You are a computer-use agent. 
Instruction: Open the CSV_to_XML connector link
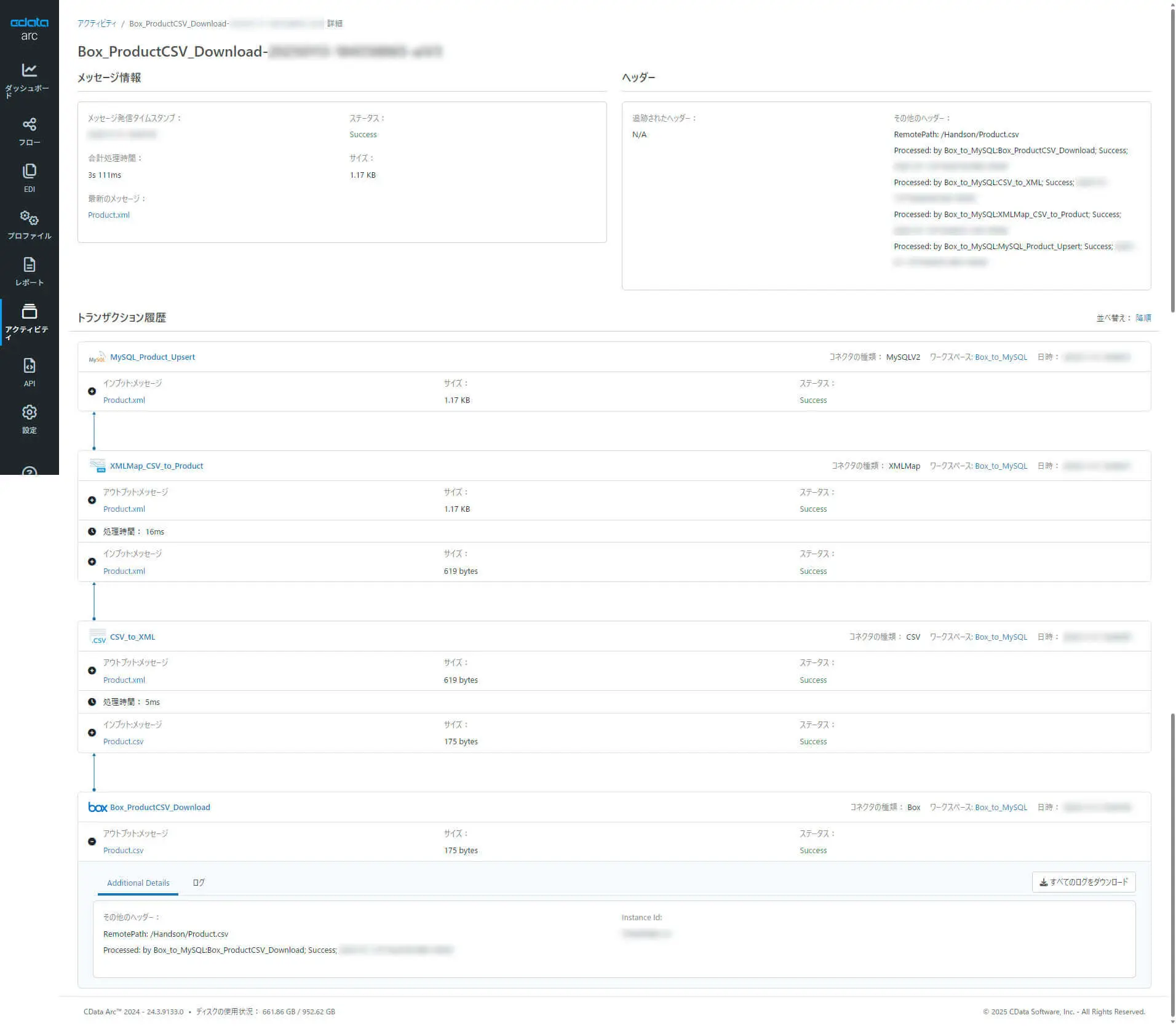[x=132, y=637]
